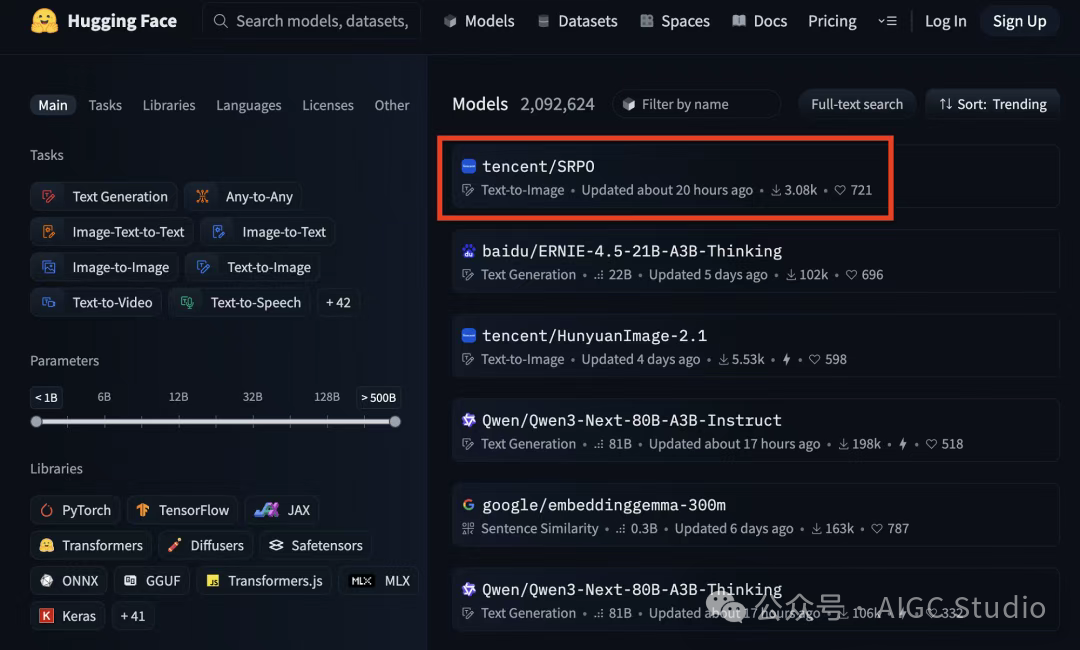Click the Any-to-Any task icon
Screen dimensions: 1080x650
tap(202, 196)
